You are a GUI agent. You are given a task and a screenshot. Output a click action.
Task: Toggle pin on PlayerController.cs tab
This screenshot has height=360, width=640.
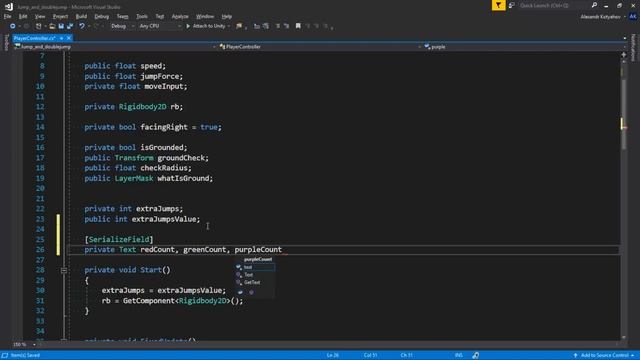point(61,38)
